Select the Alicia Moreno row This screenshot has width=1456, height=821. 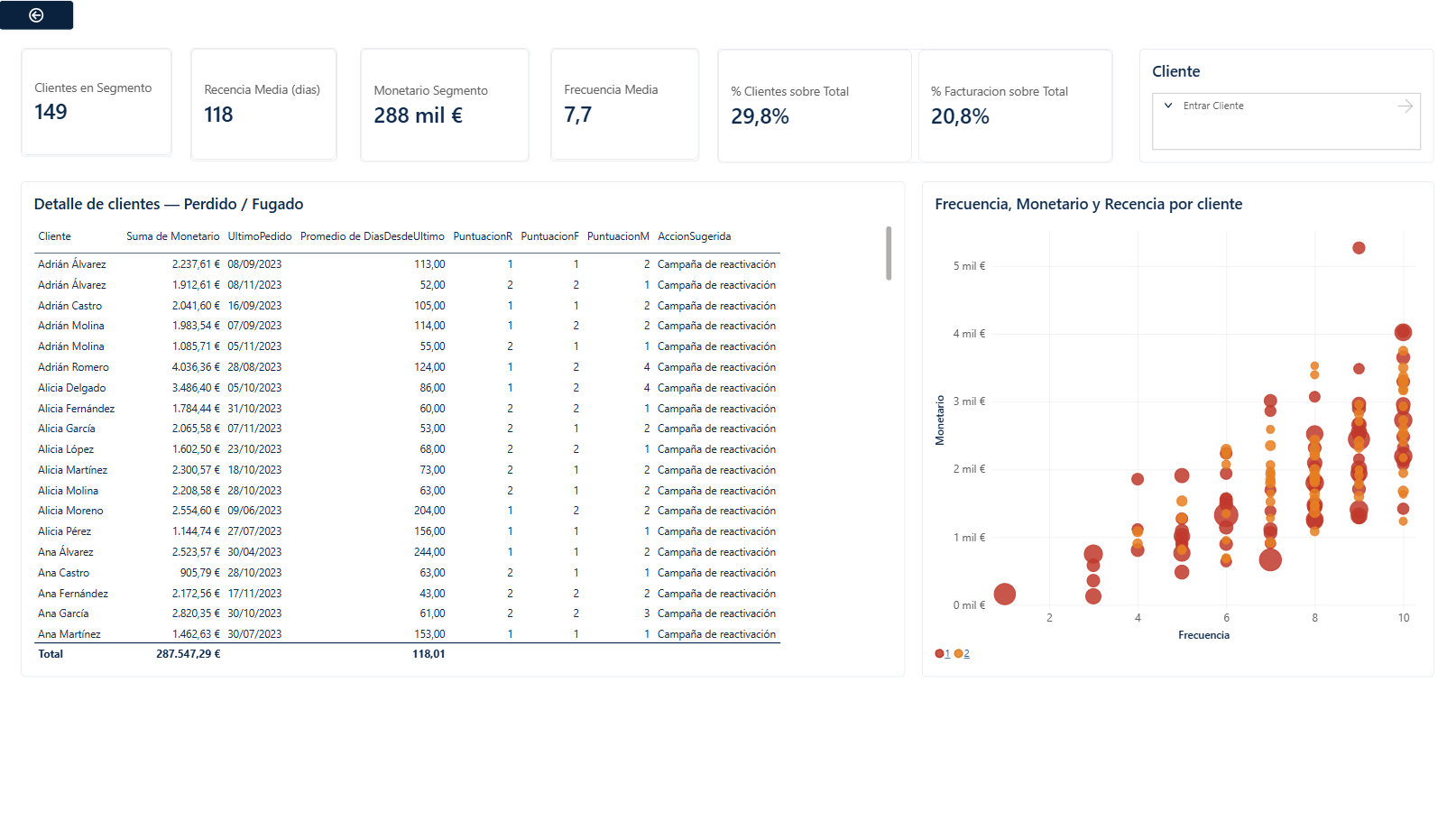(407, 511)
